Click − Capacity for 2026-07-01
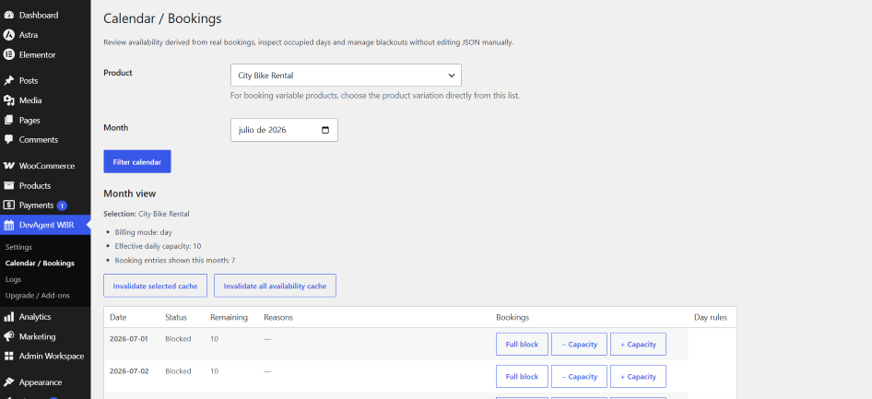 point(579,344)
